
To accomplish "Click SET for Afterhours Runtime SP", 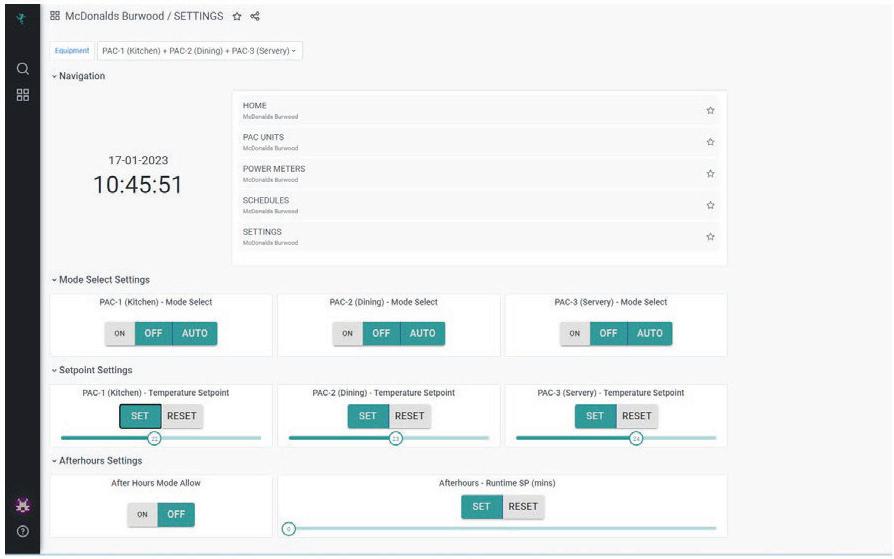I will pos(481,507).
